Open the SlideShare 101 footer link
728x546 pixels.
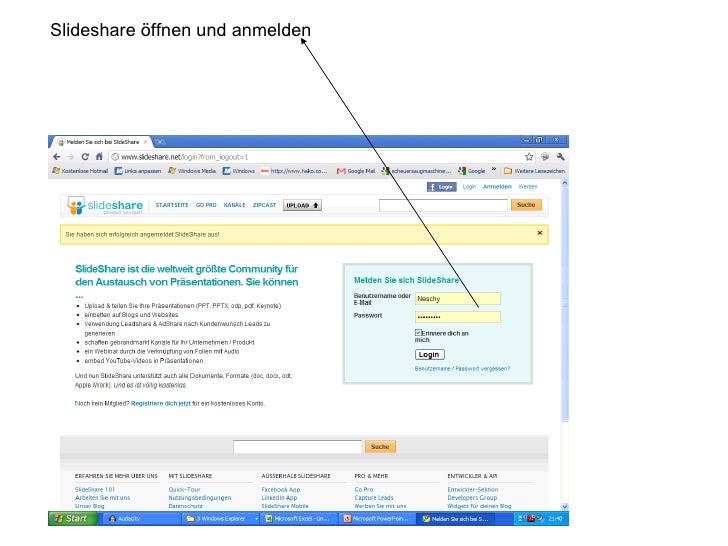95,489
